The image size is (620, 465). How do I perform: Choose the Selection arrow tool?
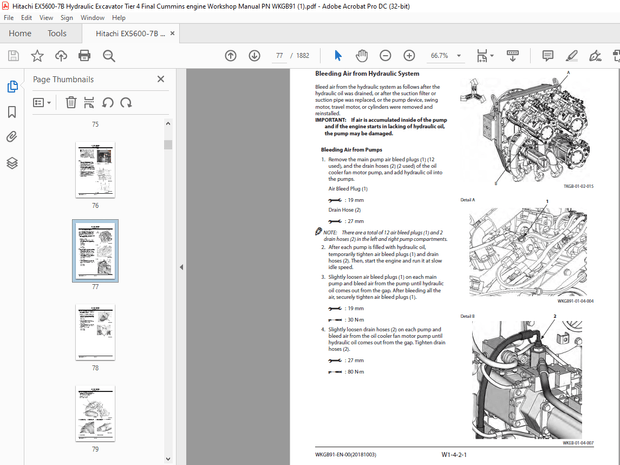coord(338,56)
